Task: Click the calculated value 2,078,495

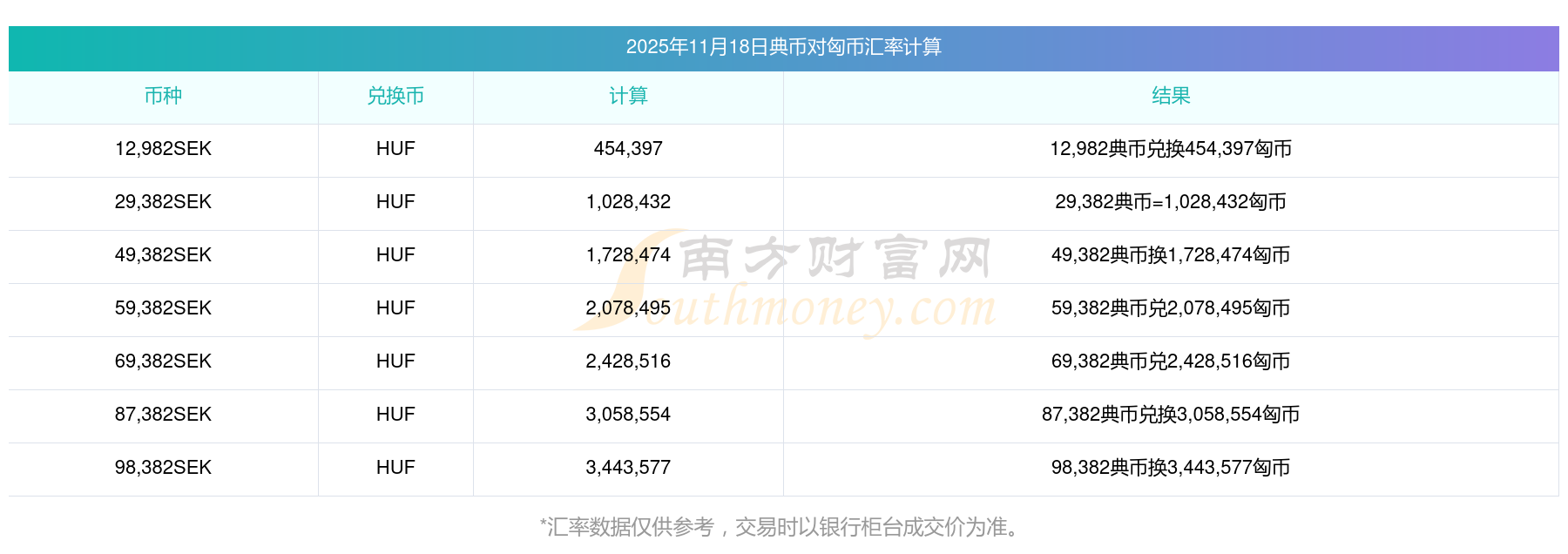Action: (x=628, y=308)
